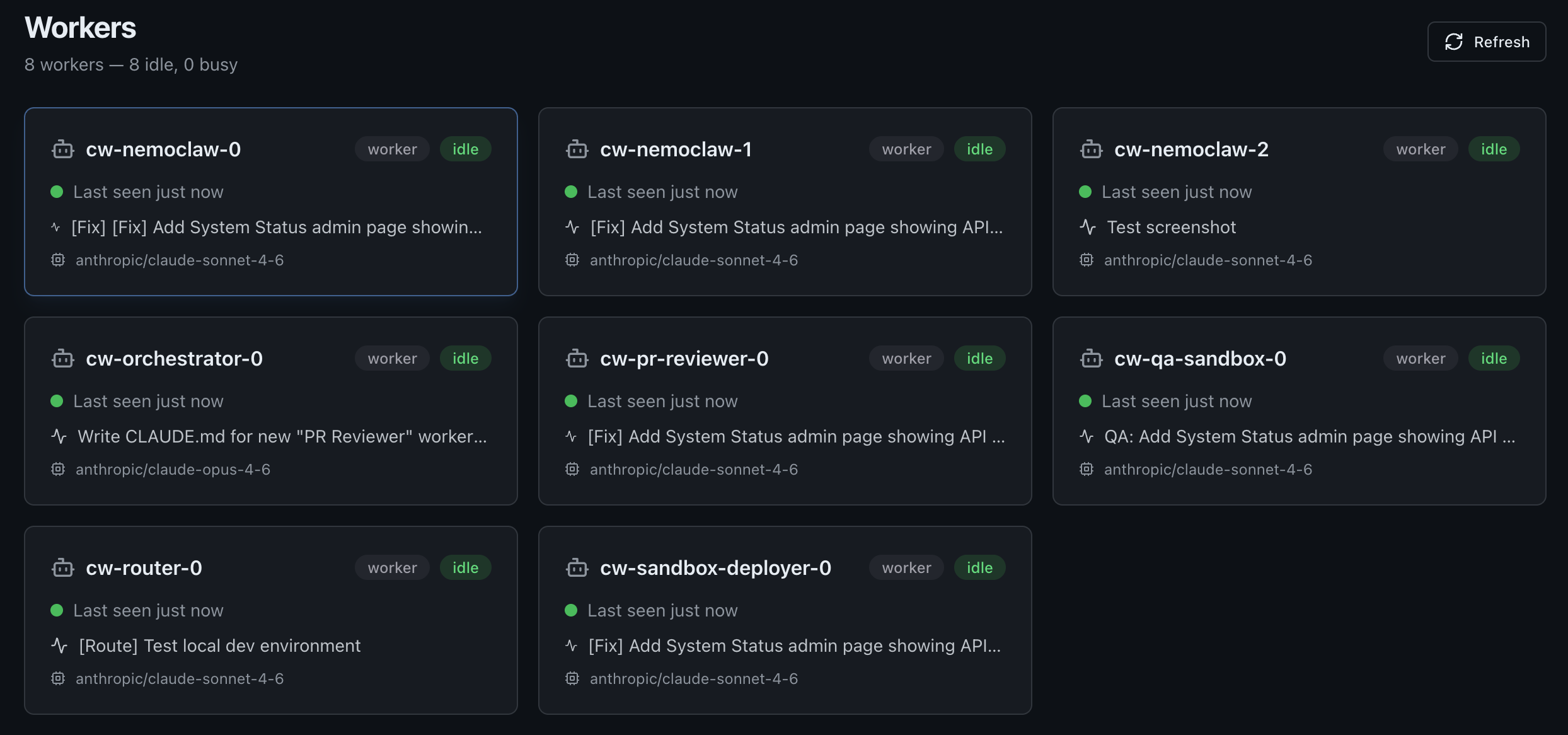The width and height of the screenshot is (1568, 735).
Task: Click the green status dot on cw-orchestrator-0
Action: click(57, 401)
